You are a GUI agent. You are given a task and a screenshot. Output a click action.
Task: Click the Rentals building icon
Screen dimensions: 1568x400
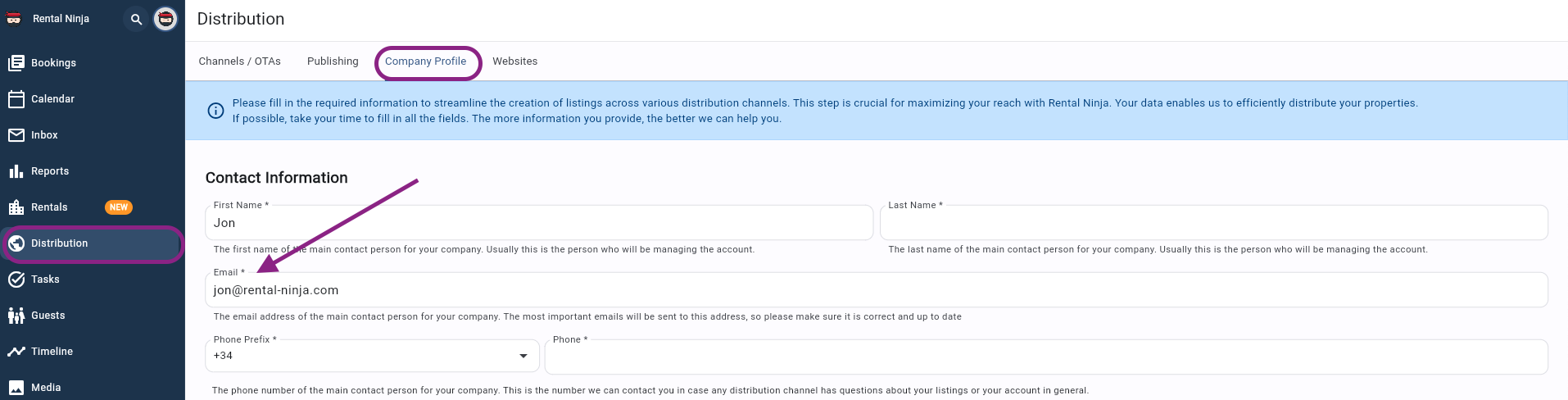pyautogui.click(x=16, y=207)
